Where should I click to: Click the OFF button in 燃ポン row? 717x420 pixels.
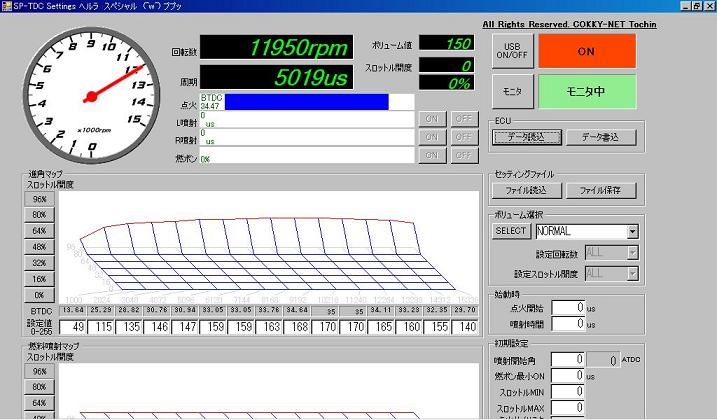[464, 155]
